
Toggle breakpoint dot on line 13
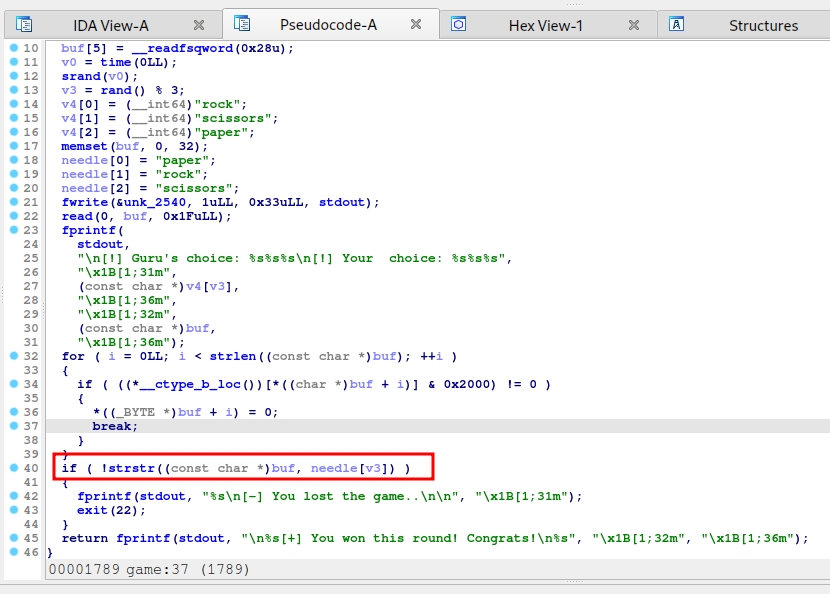(12, 90)
